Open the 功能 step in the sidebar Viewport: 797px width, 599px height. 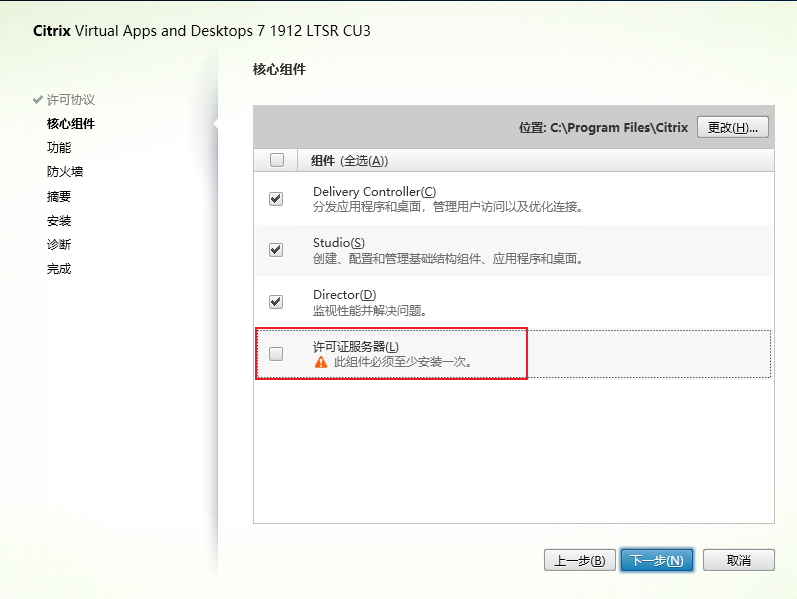pyautogui.click(x=59, y=148)
